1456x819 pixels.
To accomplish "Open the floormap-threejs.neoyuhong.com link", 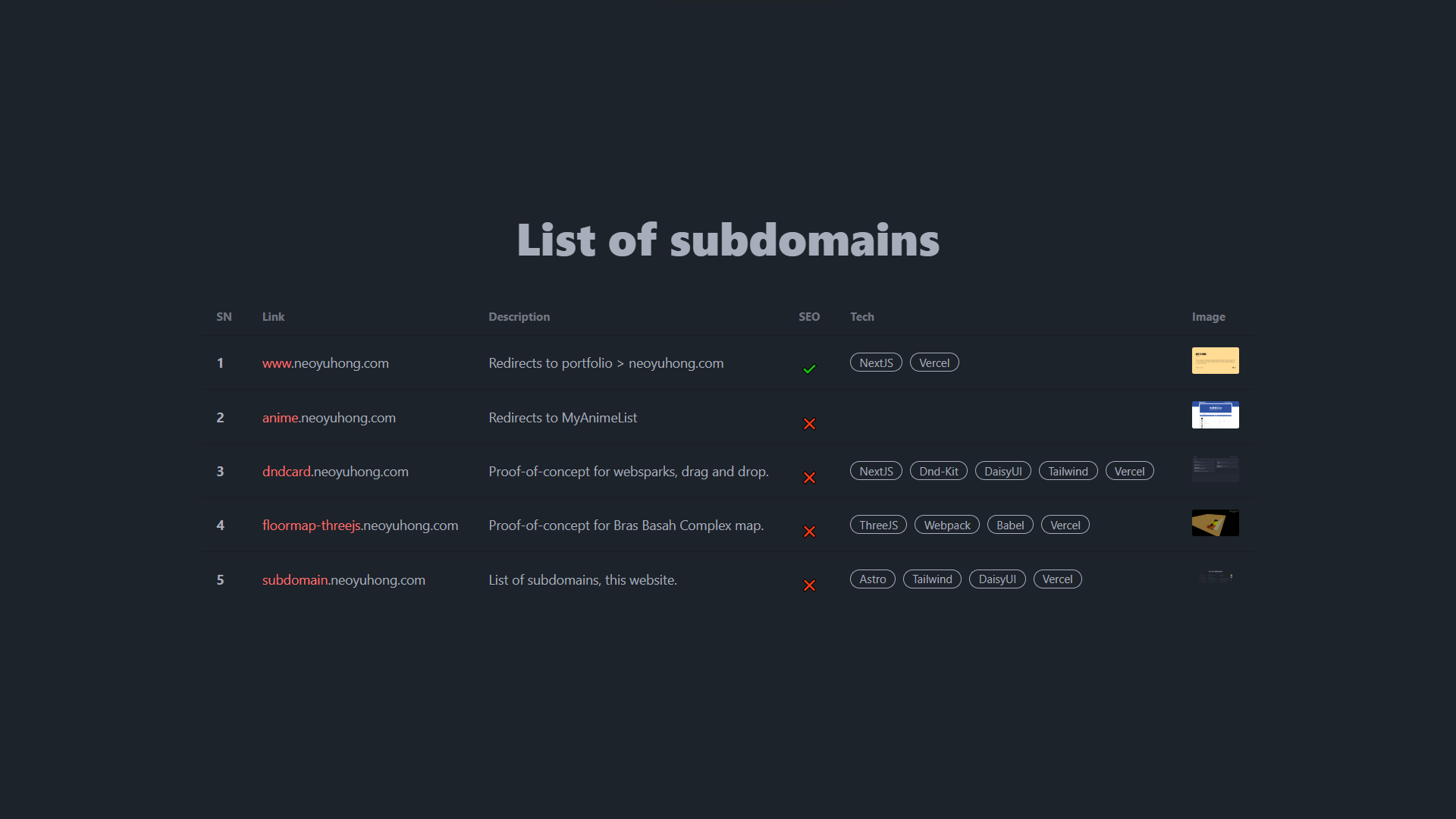I will coord(360,525).
